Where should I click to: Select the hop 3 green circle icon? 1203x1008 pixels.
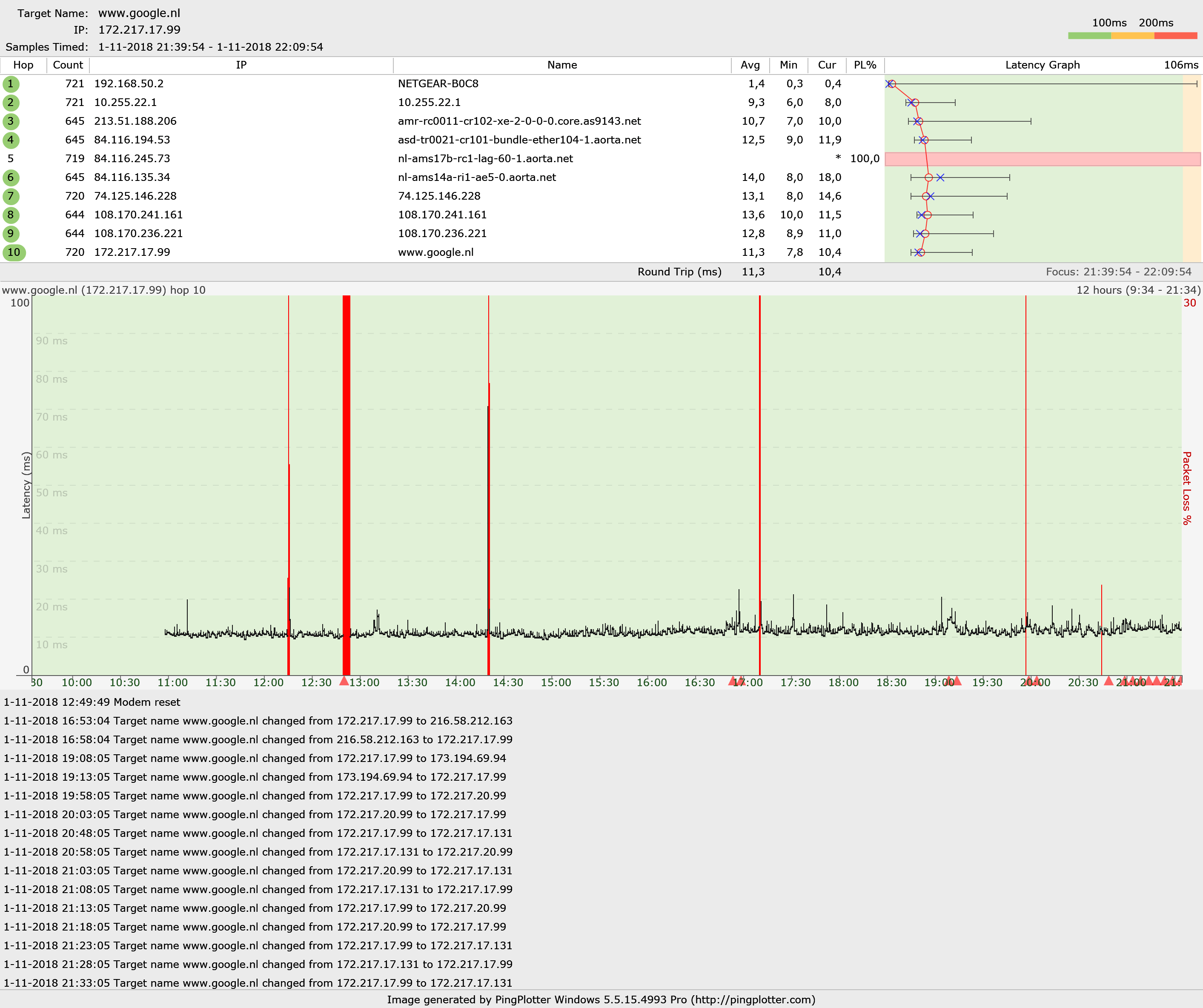[11, 121]
